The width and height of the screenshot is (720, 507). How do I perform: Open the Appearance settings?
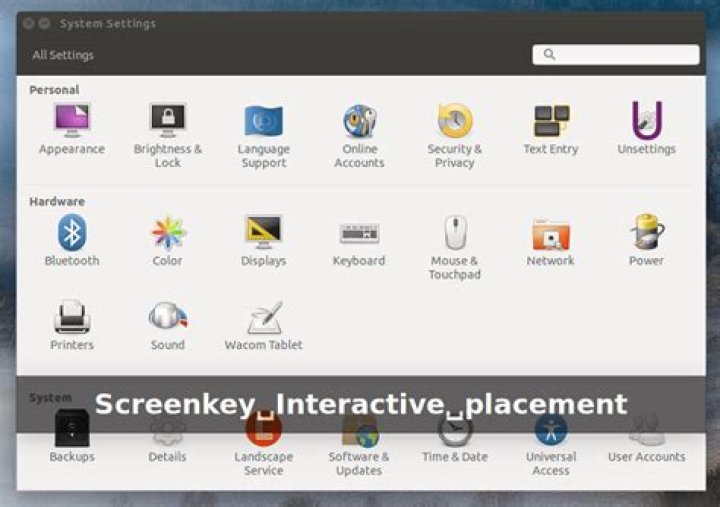tap(72, 129)
